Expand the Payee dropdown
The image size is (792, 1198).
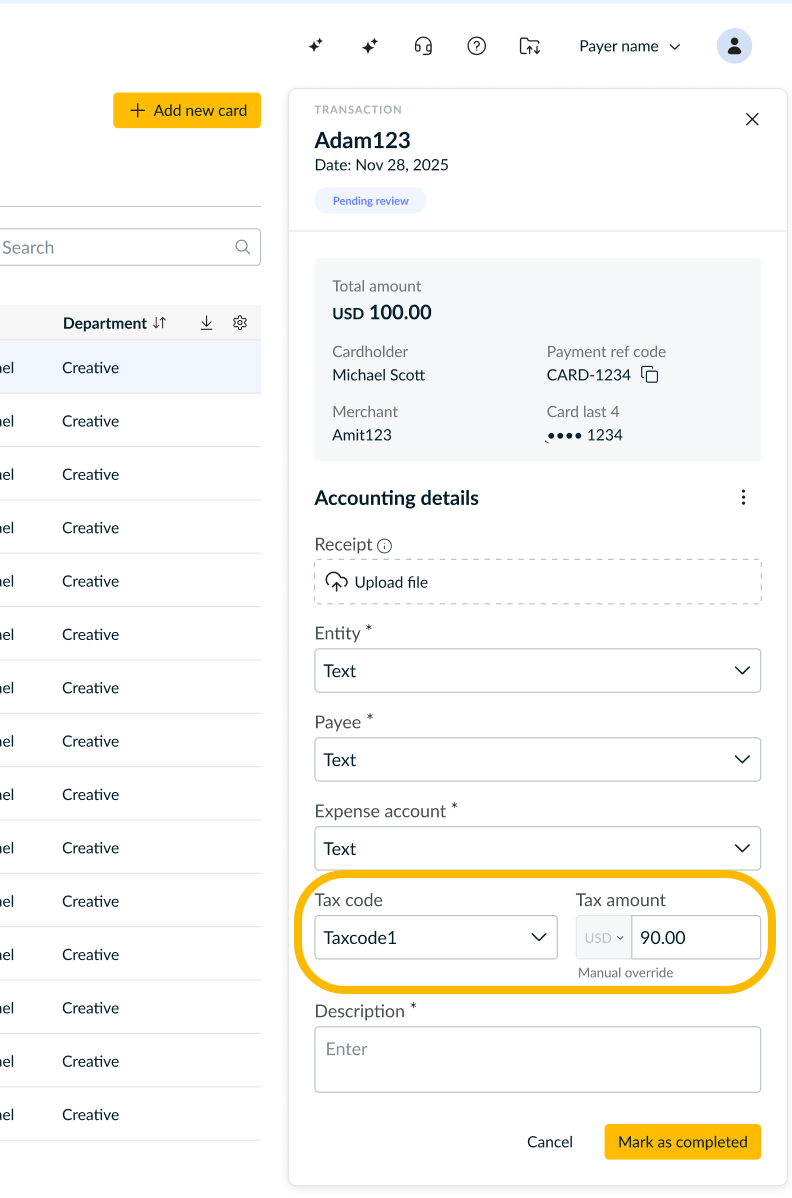538,759
